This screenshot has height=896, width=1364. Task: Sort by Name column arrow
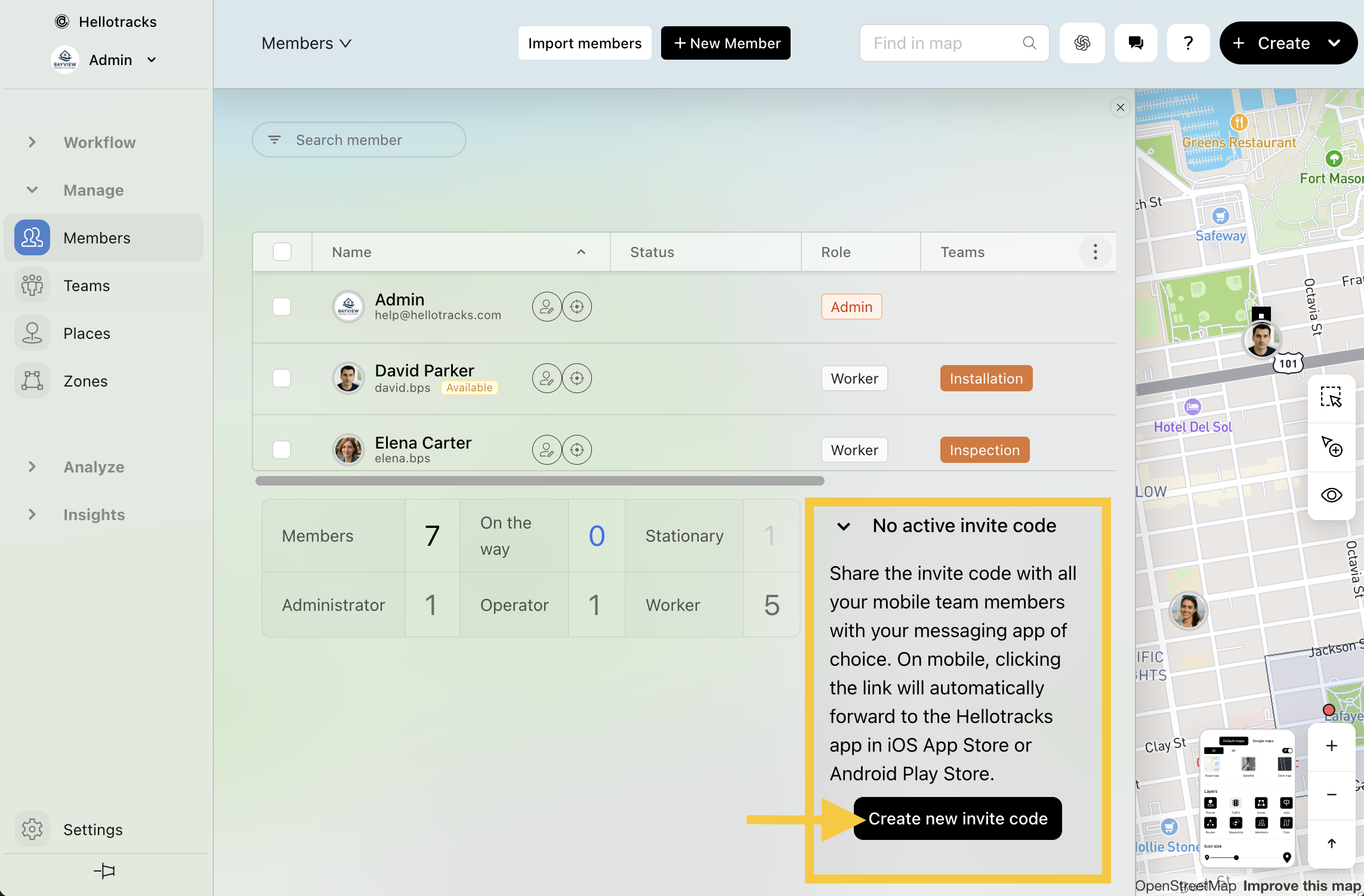pos(581,252)
